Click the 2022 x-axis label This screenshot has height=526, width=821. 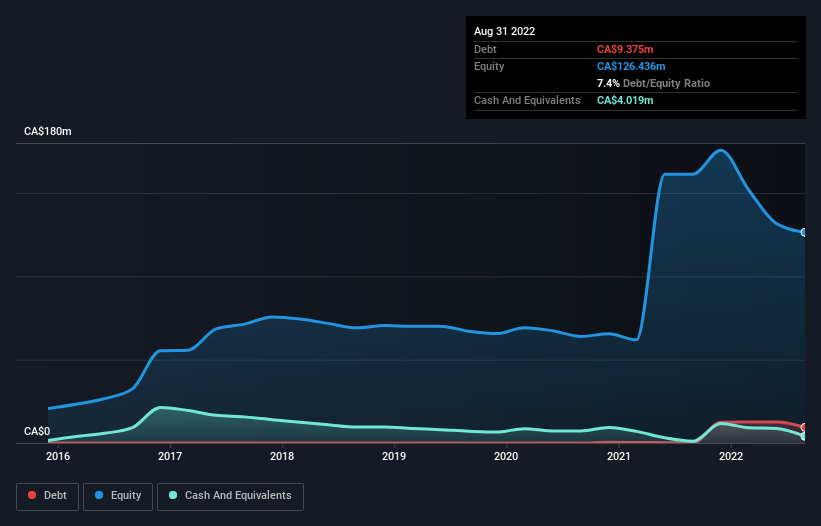(731, 456)
